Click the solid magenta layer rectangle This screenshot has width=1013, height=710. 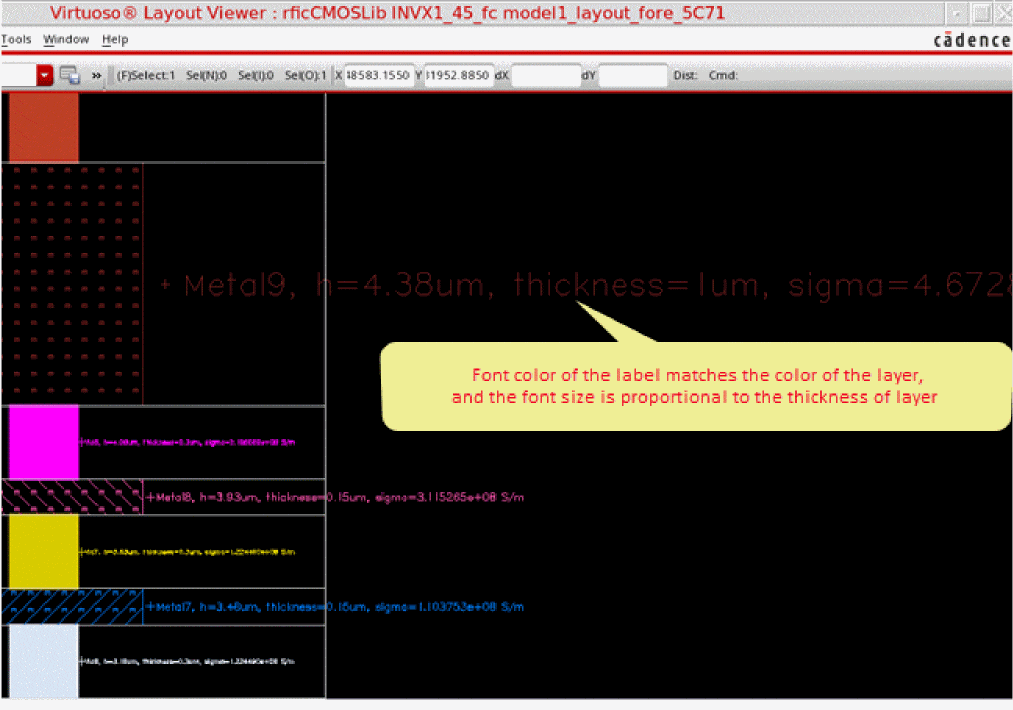pos(43,442)
